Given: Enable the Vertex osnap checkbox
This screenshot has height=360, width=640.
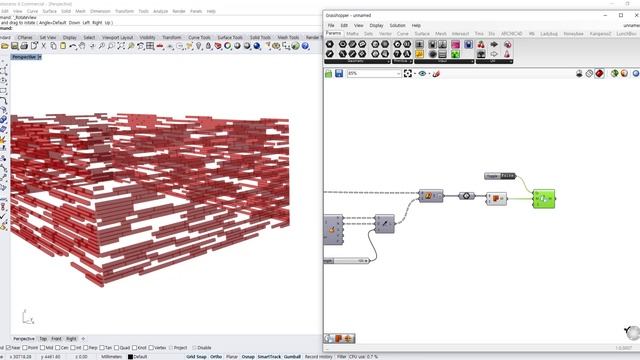Looking at the screenshot, I should click(x=151, y=348).
